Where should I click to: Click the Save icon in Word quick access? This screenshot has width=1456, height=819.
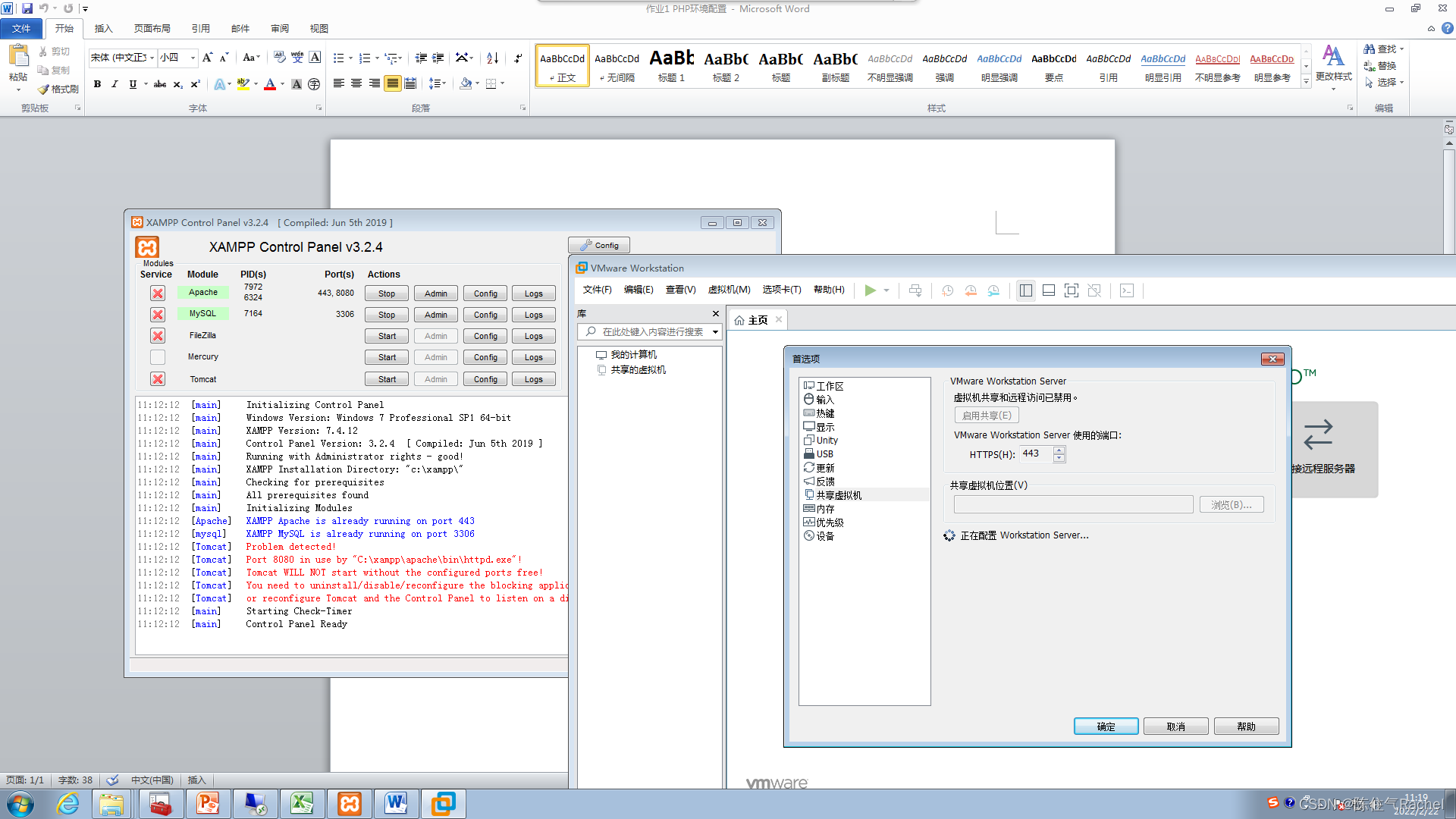(27, 8)
